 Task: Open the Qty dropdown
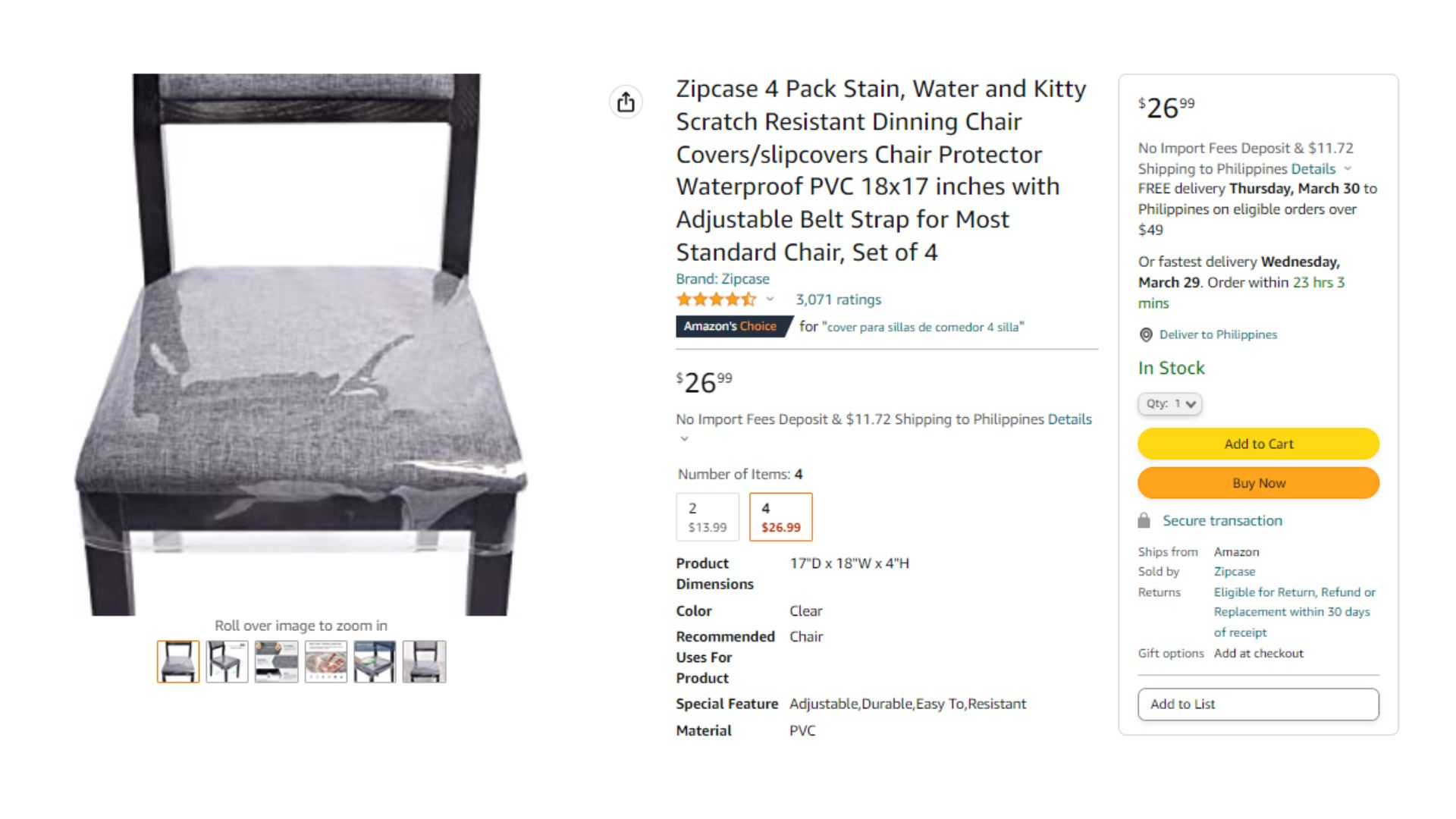tap(1170, 403)
